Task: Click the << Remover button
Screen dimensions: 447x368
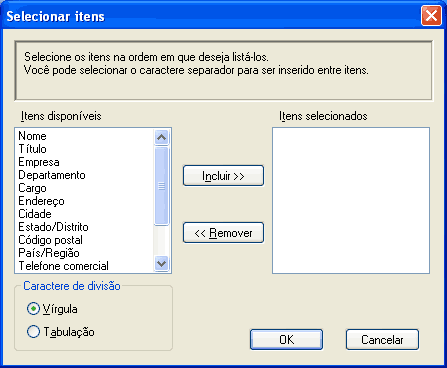Action: (223, 233)
